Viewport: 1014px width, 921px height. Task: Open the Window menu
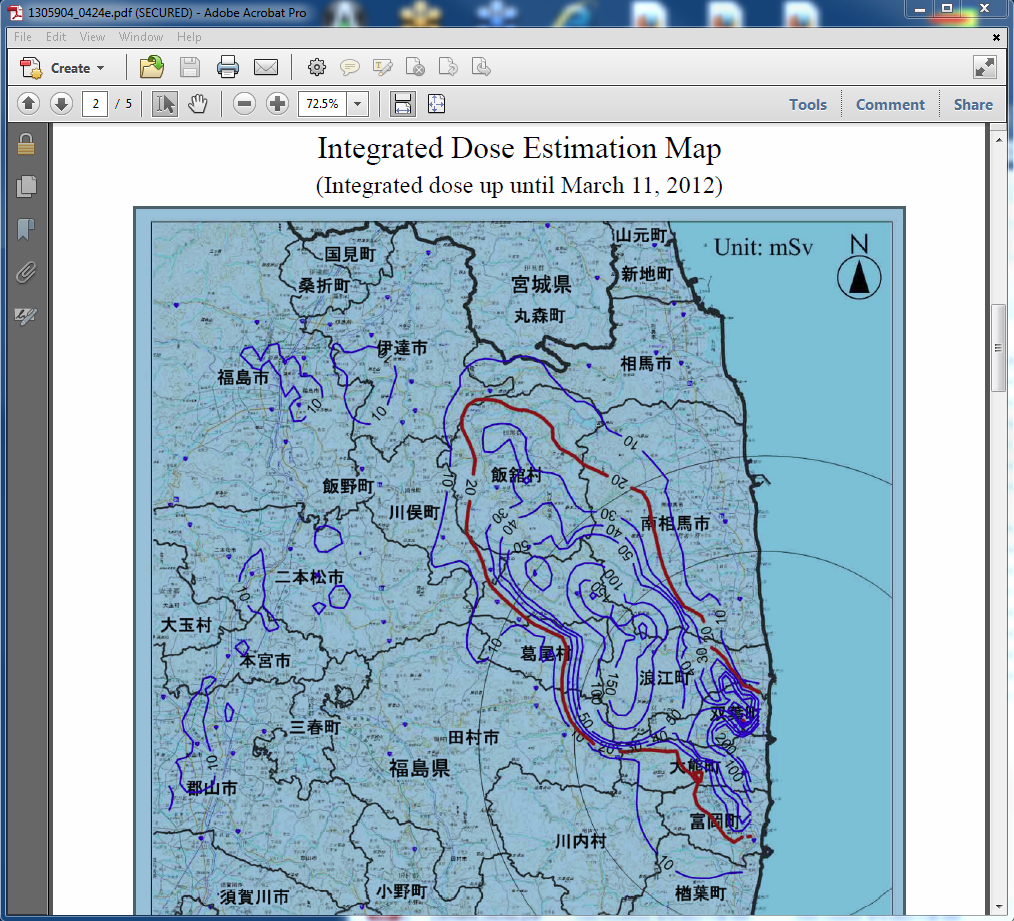(140, 37)
